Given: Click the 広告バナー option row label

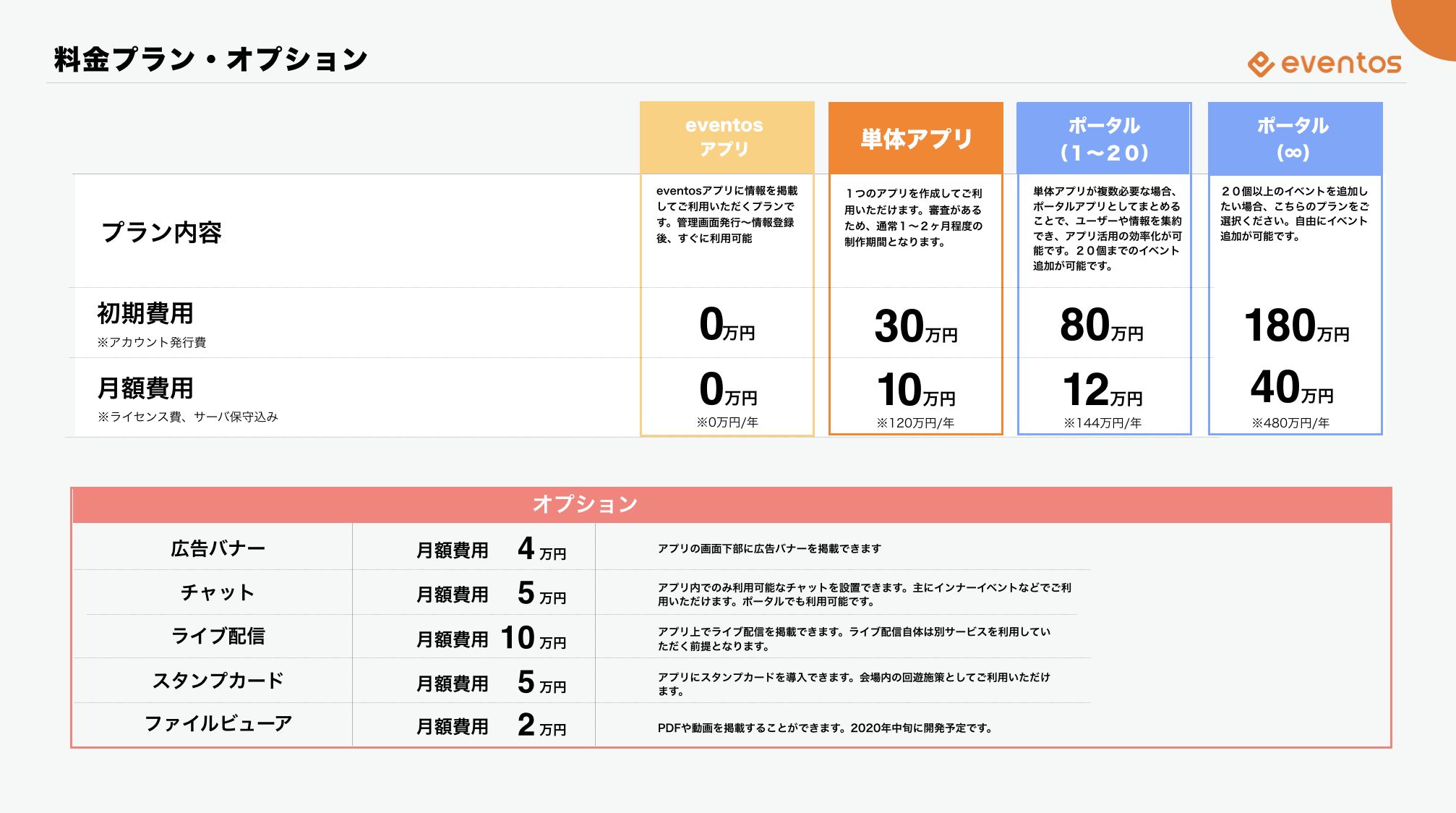Looking at the screenshot, I should pyautogui.click(x=218, y=549).
